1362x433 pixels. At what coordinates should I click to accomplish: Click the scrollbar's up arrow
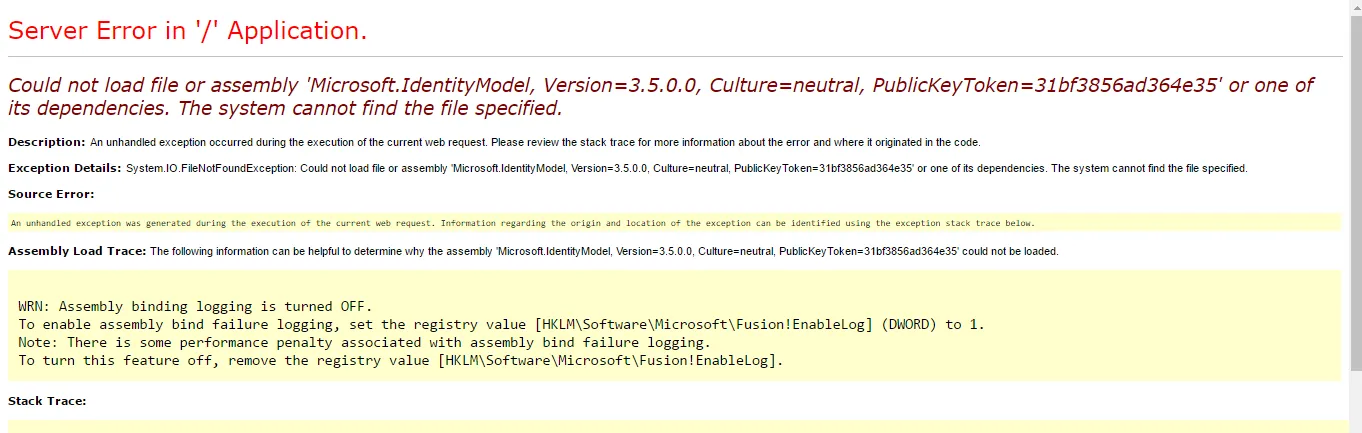click(1355, 7)
